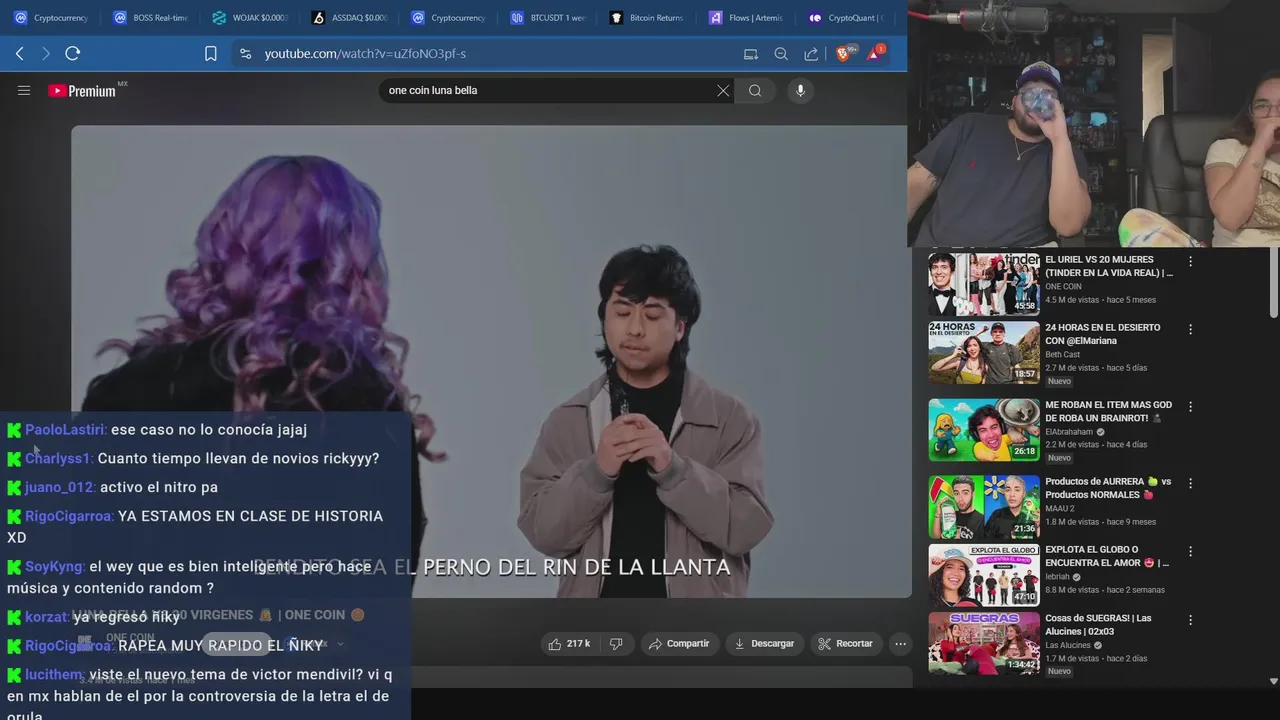The height and width of the screenshot is (720, 1280).
Task: Start voice search with the microphone
Action: [x=800, y=91]
